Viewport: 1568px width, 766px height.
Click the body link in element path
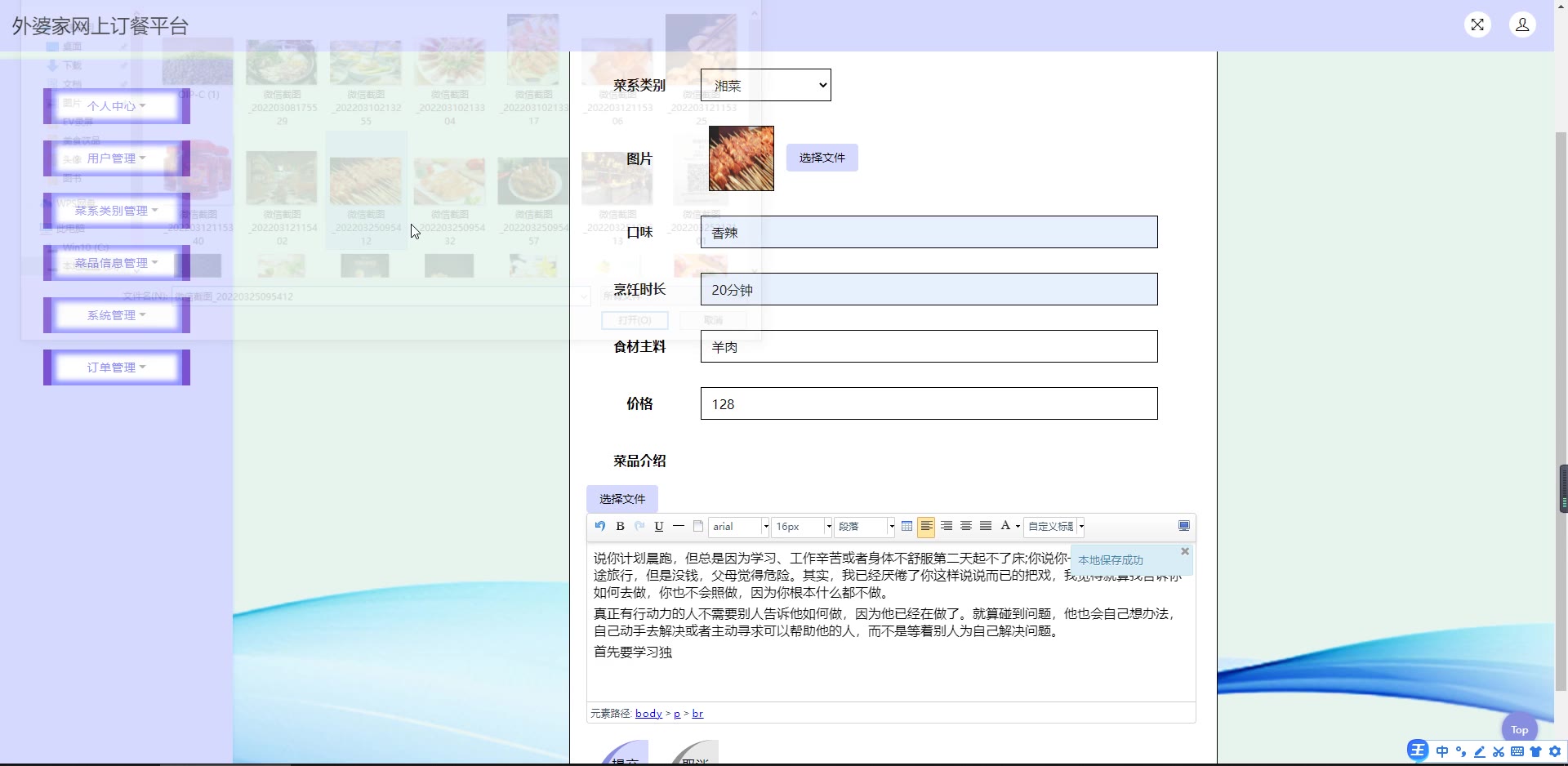648,714
